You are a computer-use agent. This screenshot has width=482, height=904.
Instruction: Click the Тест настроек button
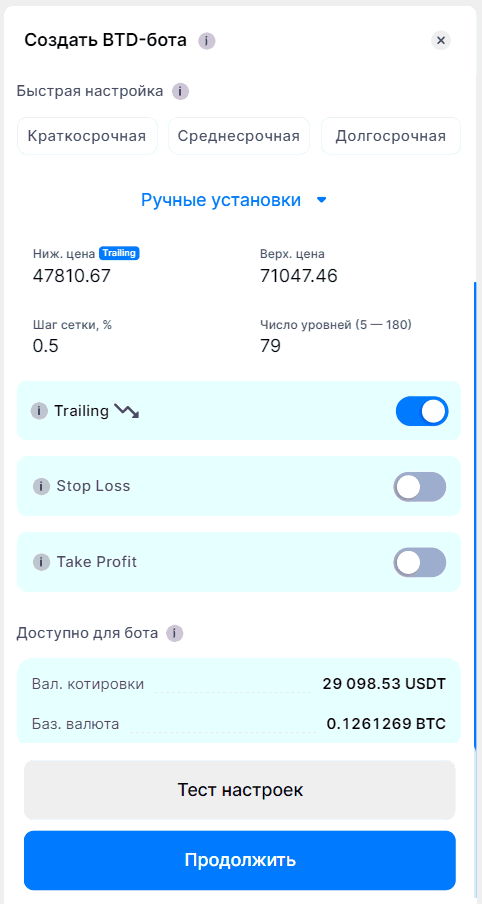click(x=240, y=790)
